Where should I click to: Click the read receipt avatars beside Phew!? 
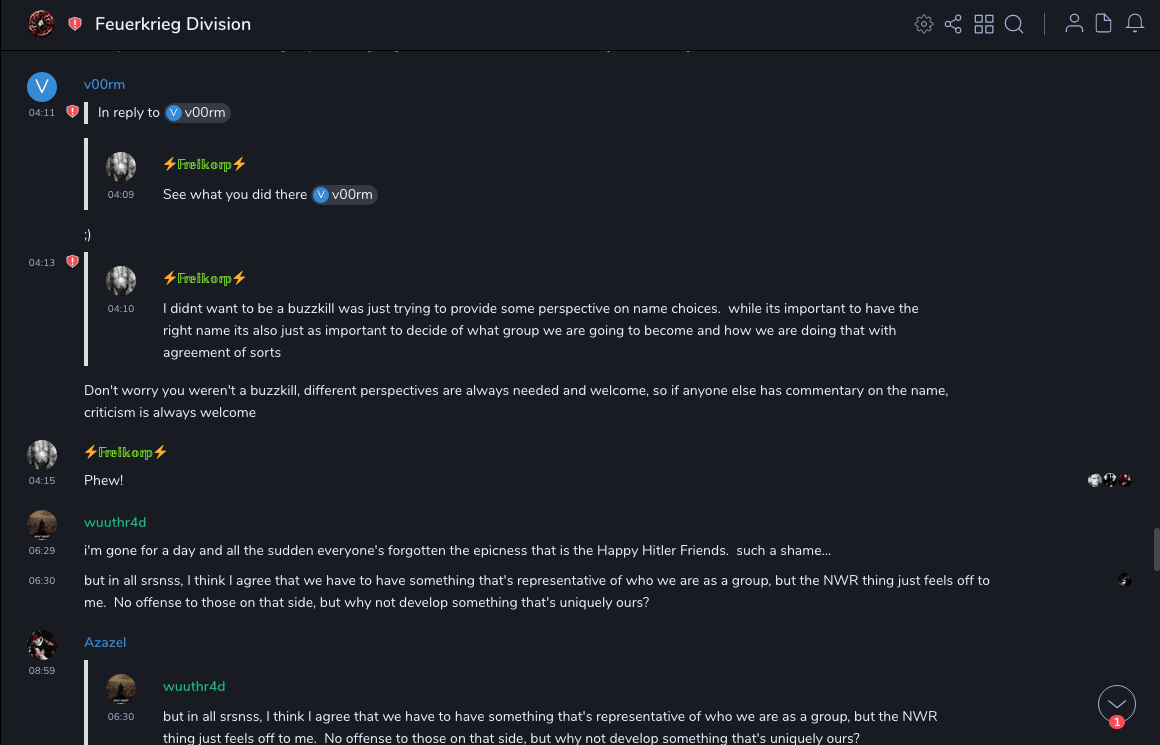1110,481
